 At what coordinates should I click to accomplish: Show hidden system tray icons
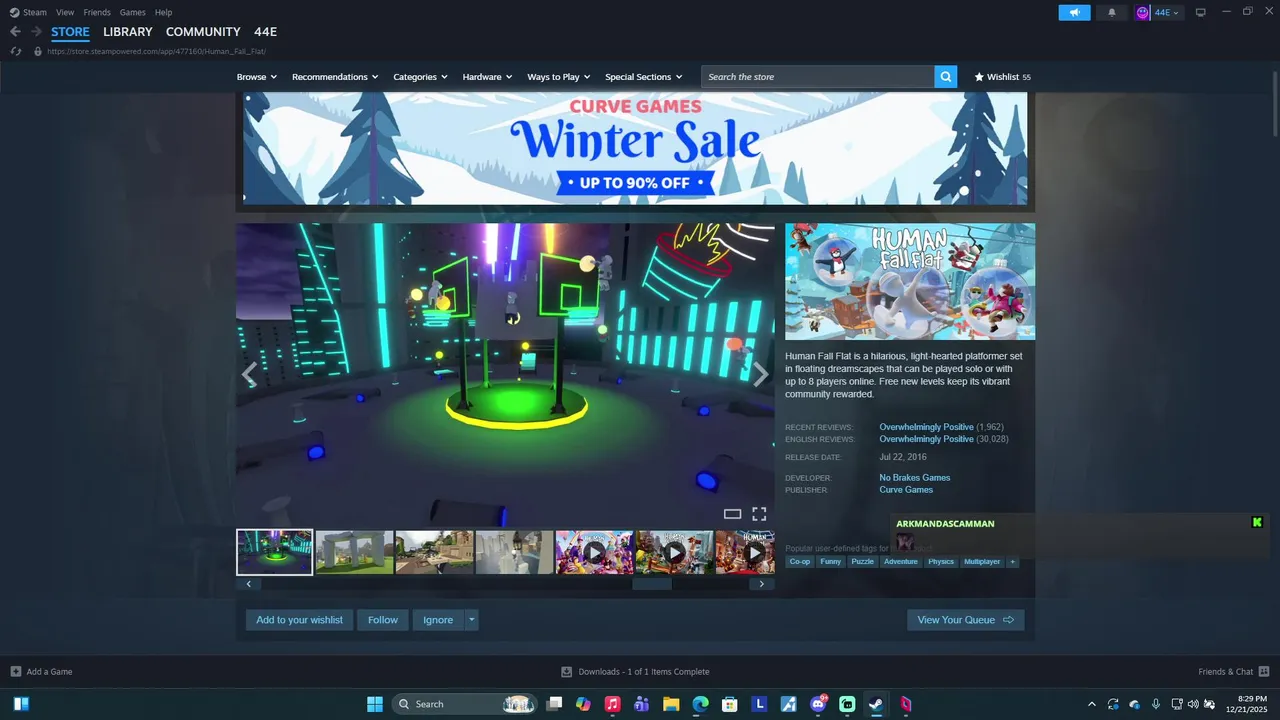click(x=1091, y=704)
